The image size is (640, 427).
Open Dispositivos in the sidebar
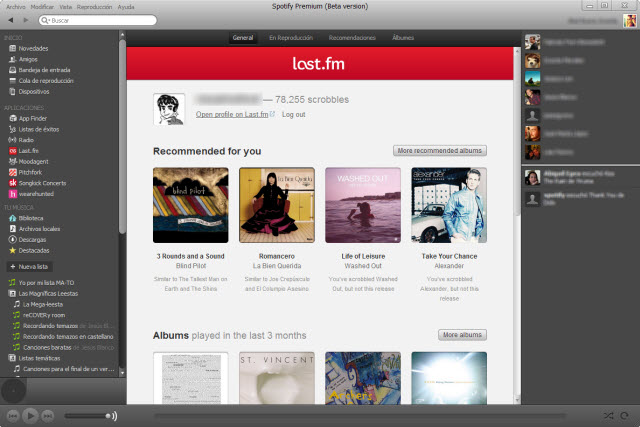34,91
